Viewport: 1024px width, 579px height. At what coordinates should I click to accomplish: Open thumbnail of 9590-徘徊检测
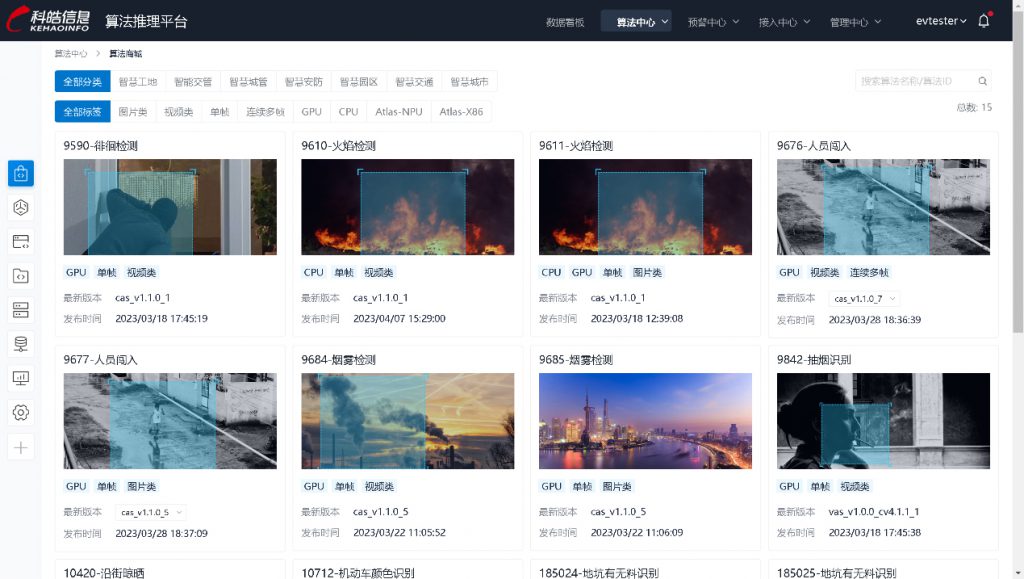(170, 207)
